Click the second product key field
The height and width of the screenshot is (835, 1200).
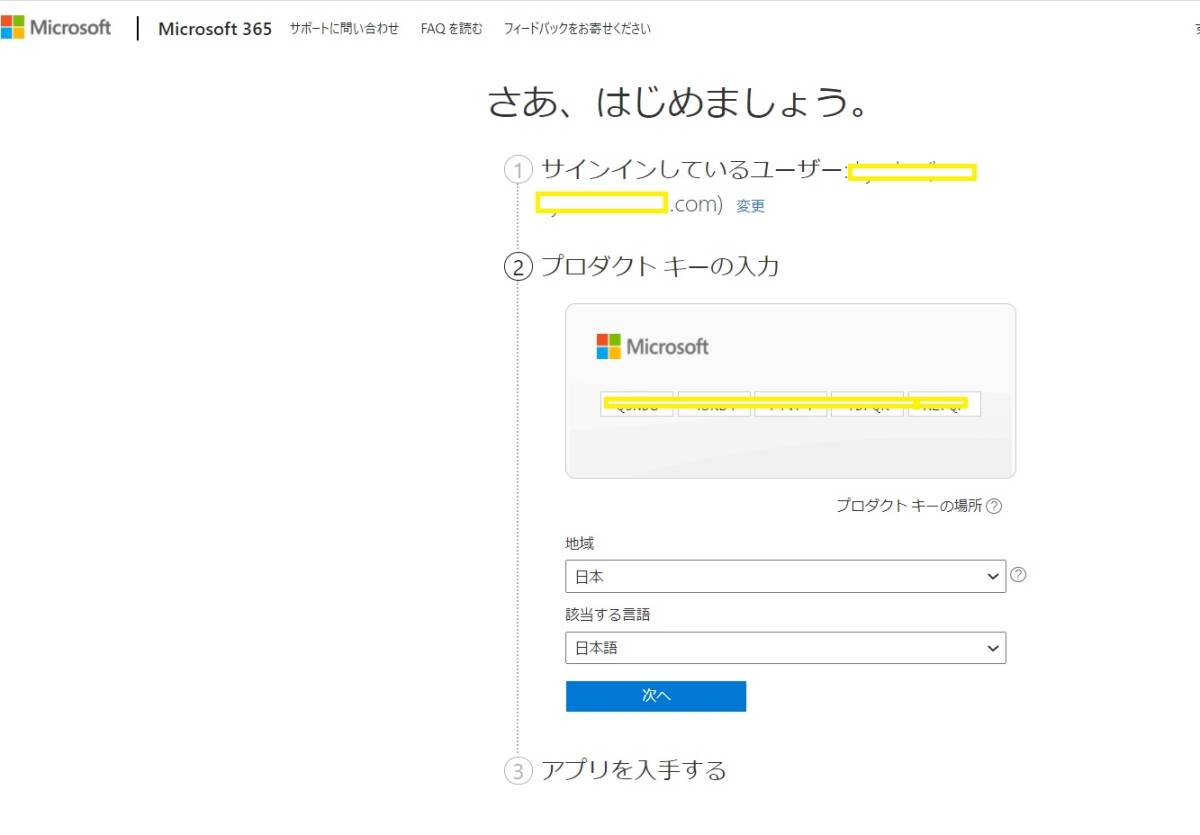pyautogui.click(x=714, y=403)
